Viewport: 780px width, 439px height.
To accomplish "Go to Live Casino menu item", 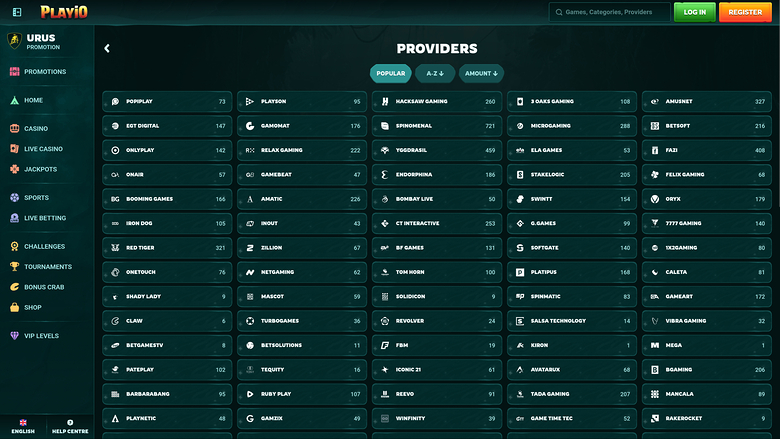I will point(44,149).
